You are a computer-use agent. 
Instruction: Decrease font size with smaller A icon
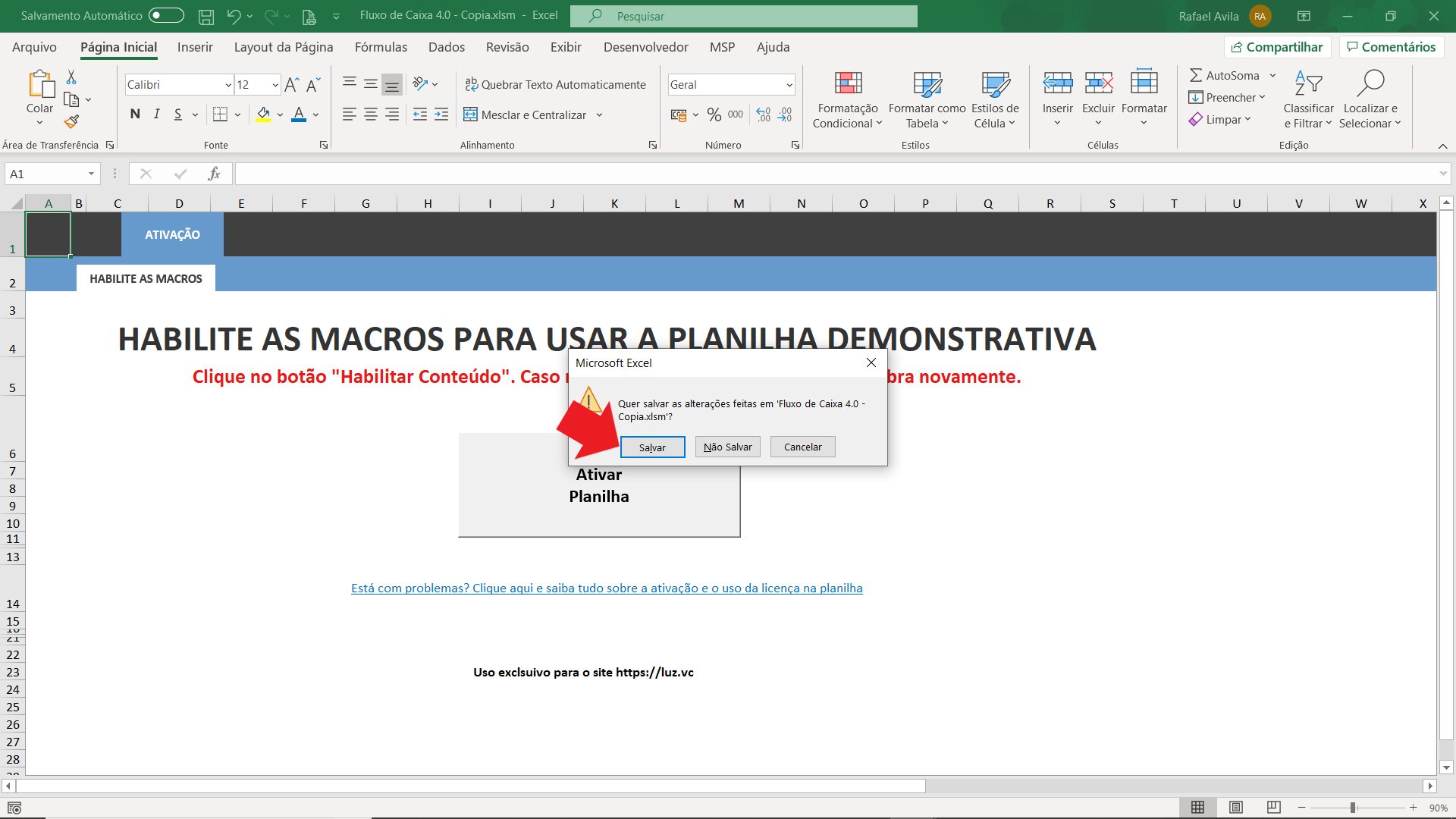[x=313, y=85]
